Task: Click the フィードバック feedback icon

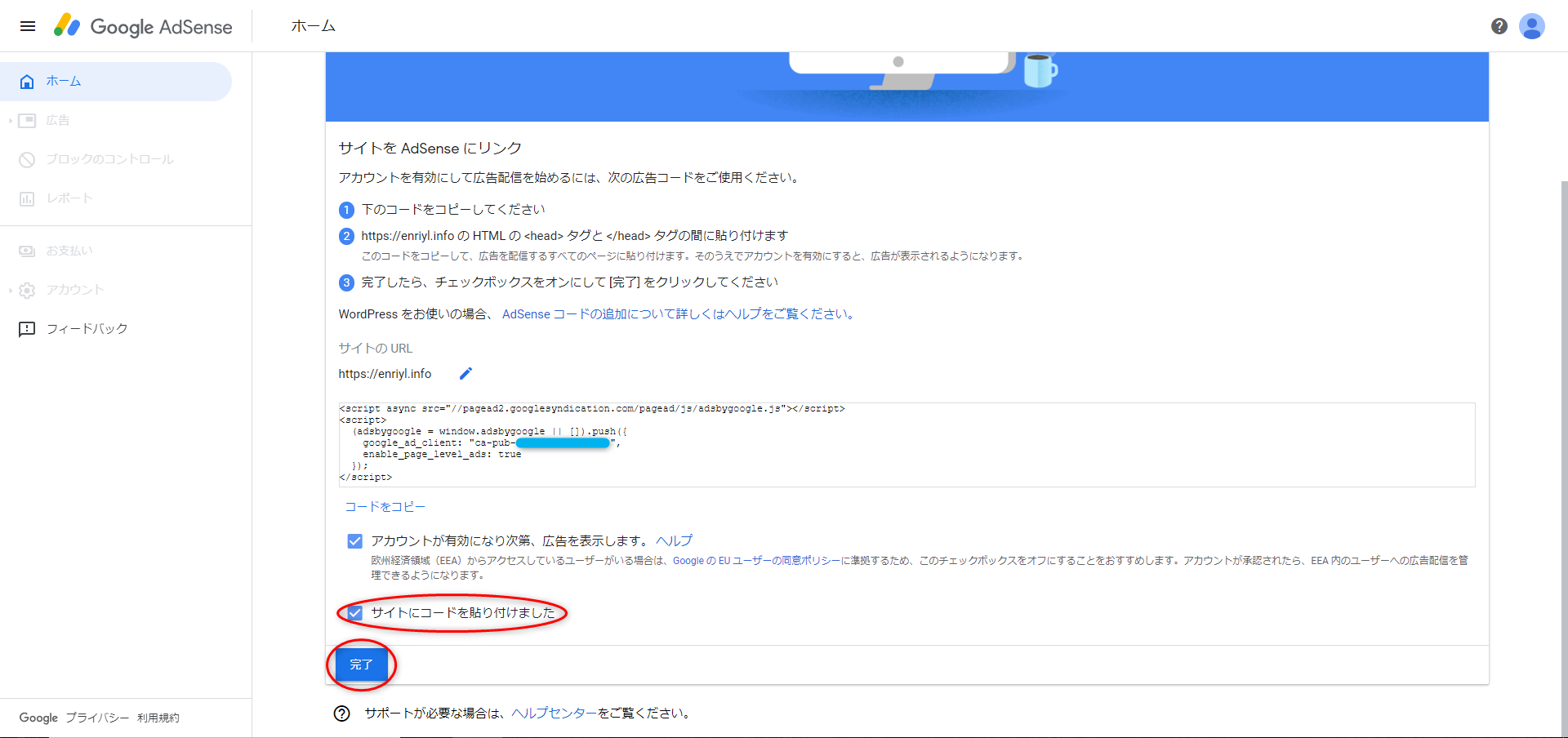Action: pyautogui.click(x=27, y=329)
